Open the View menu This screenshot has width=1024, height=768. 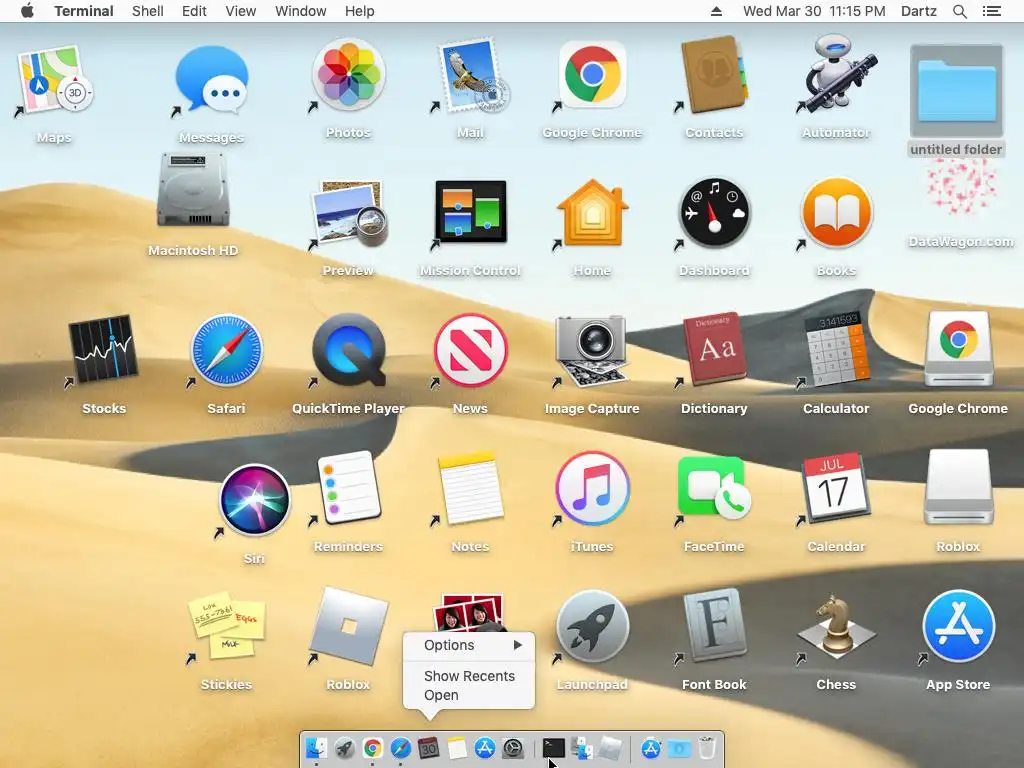tap(240, 11)
